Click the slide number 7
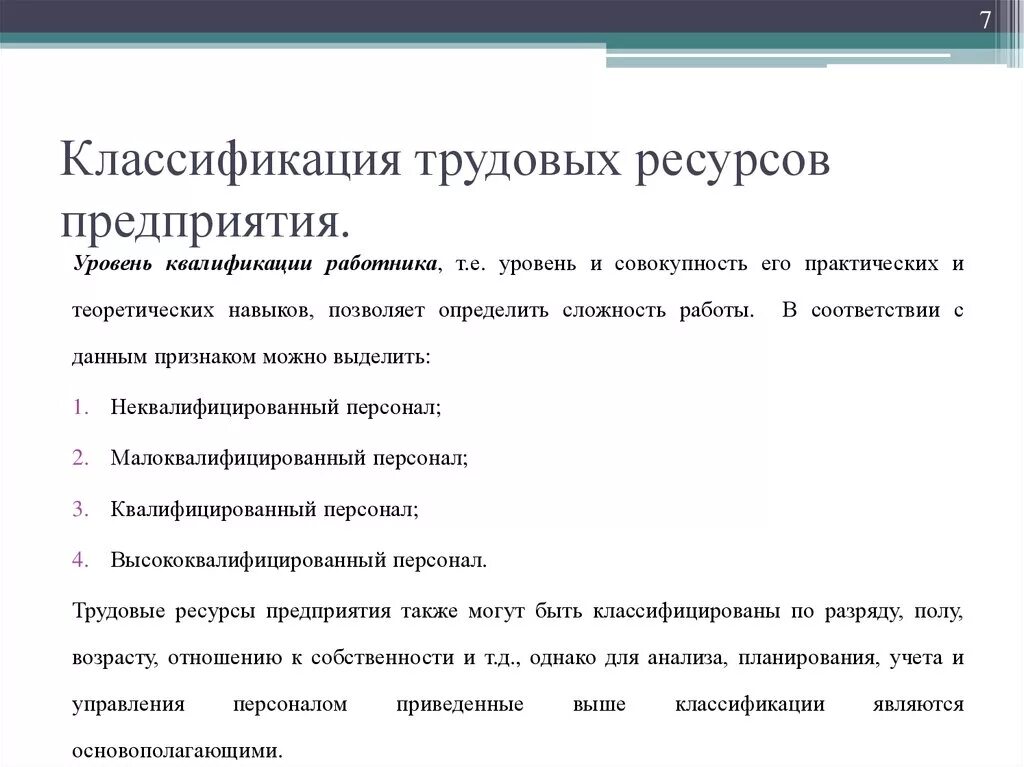The image size is (1024, 767). click(985, 20)
